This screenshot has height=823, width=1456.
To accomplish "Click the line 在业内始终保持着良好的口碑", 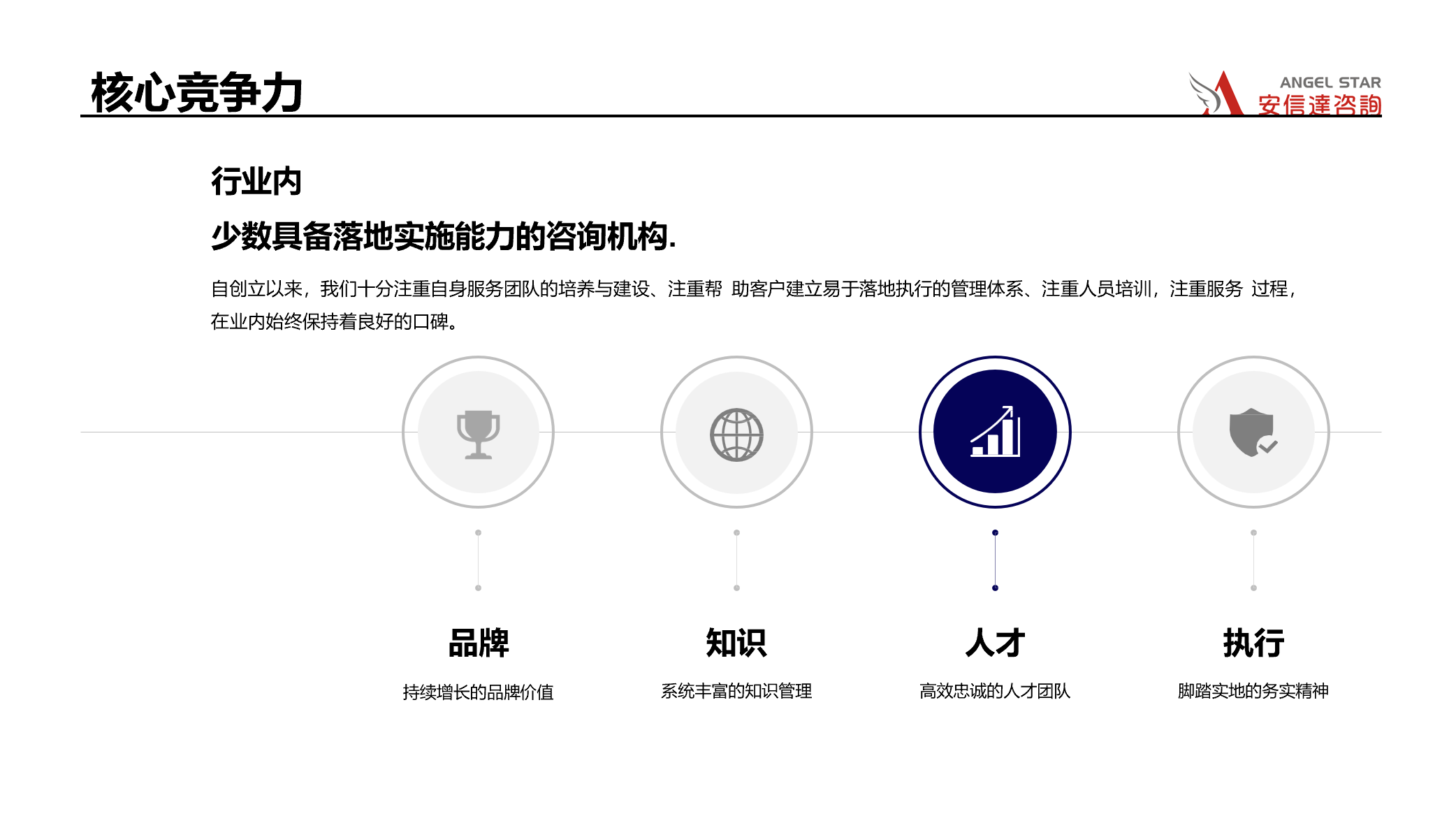I will coord(335,321).
